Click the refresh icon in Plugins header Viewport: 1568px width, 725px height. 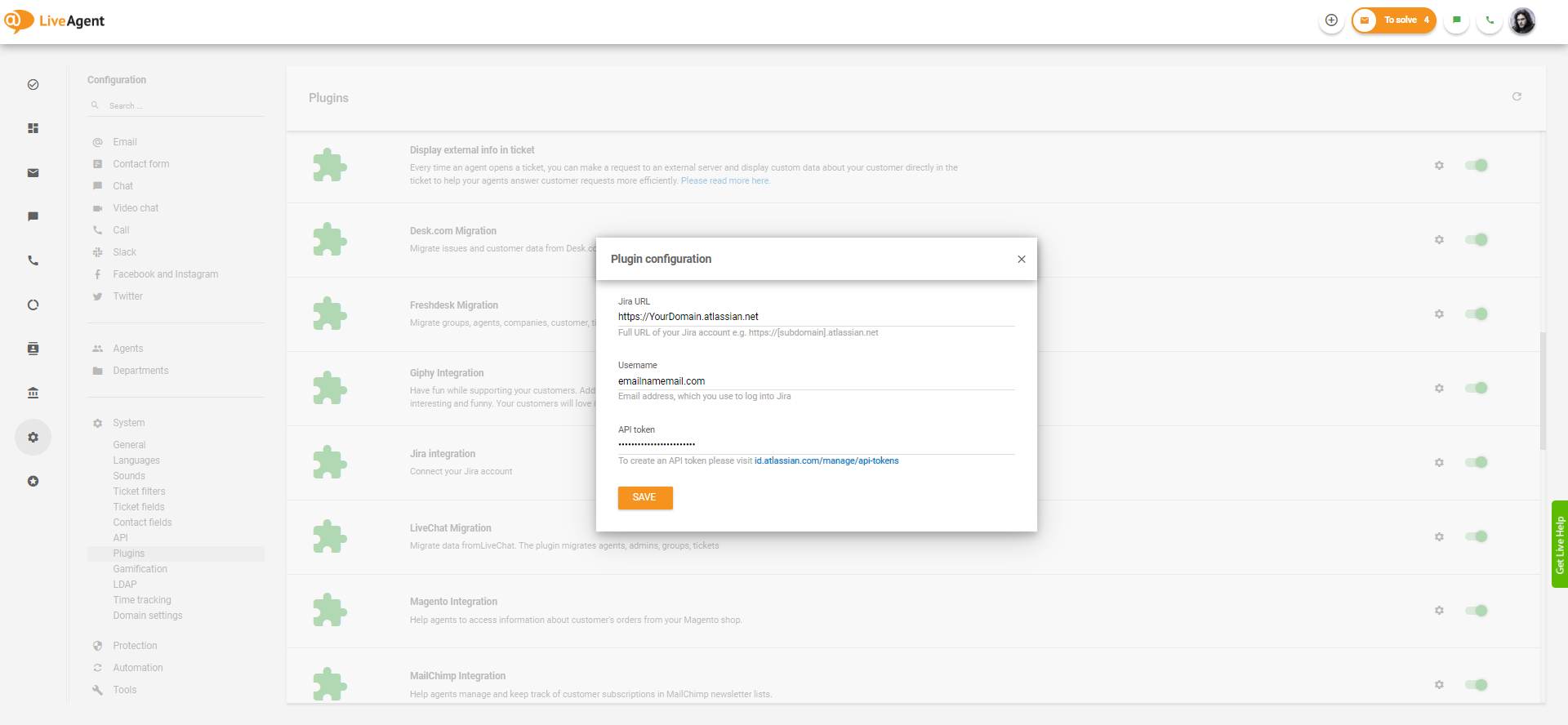(1517, 97)
